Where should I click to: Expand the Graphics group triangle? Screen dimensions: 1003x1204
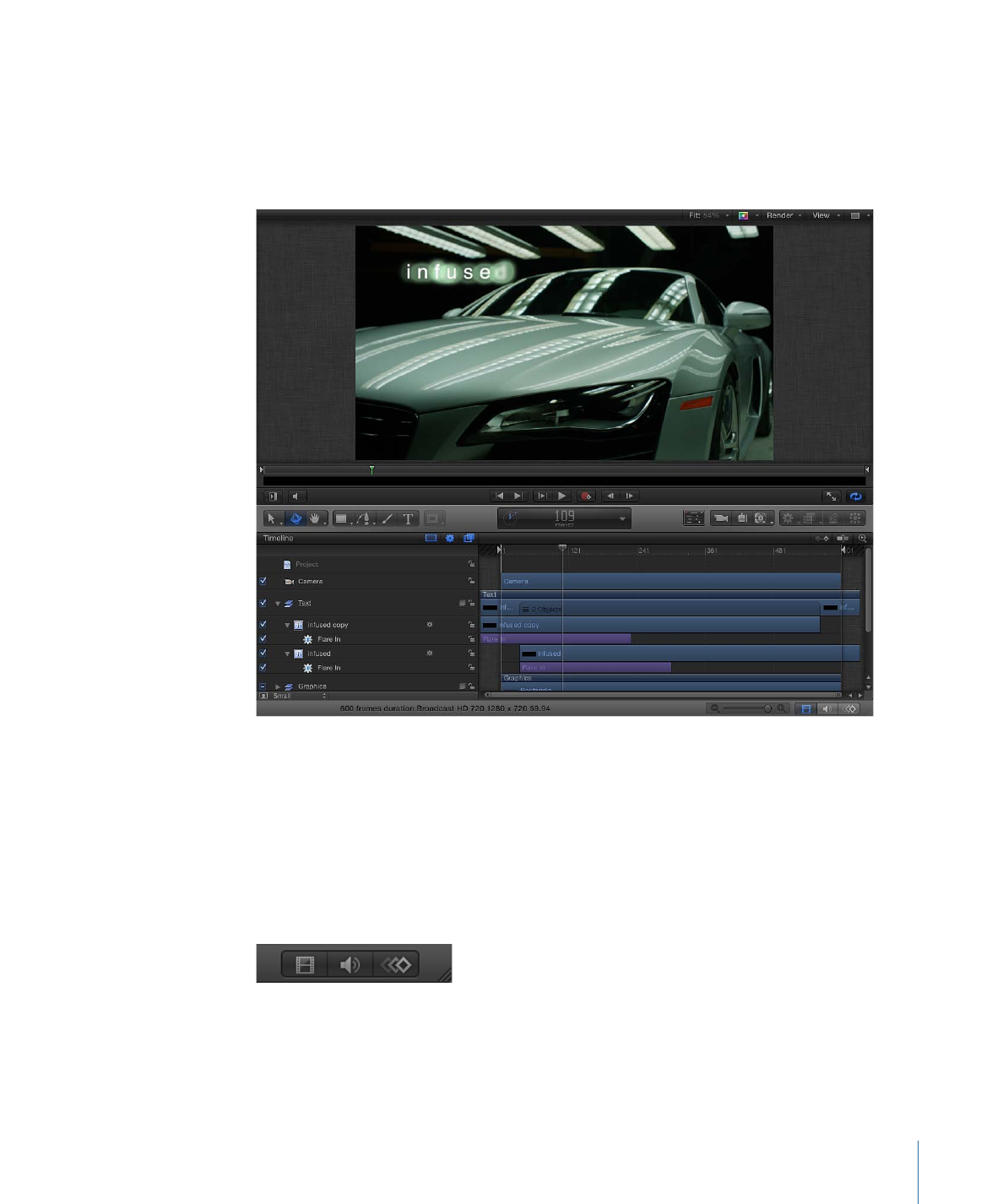tap(278, 686)
